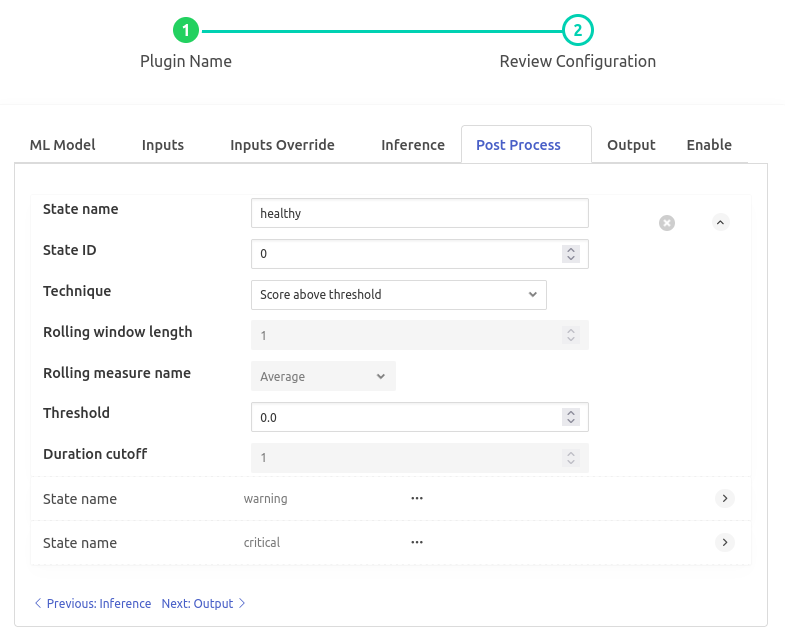Click step 1 Plugin Name circle
This screenshot has width=785, height=642.
coord(186,31)
